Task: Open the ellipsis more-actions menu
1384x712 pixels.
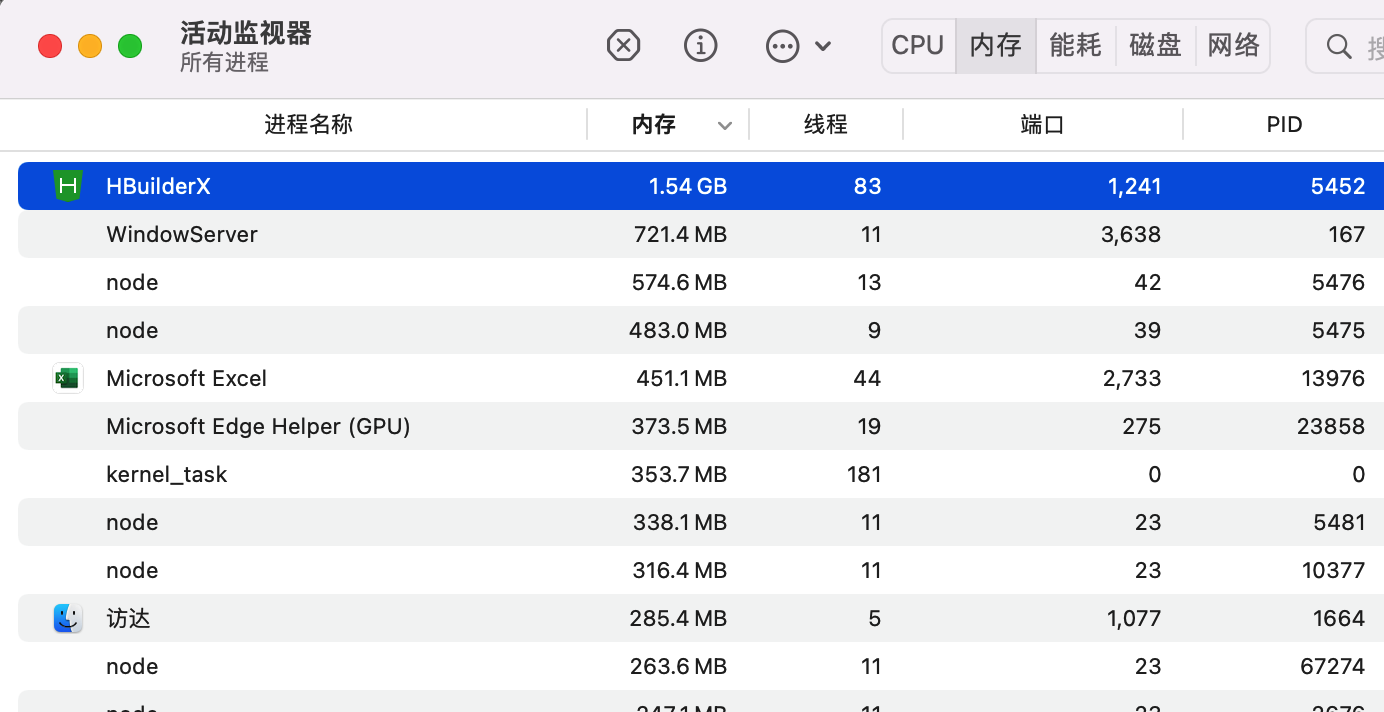Action: click(782, 45)
